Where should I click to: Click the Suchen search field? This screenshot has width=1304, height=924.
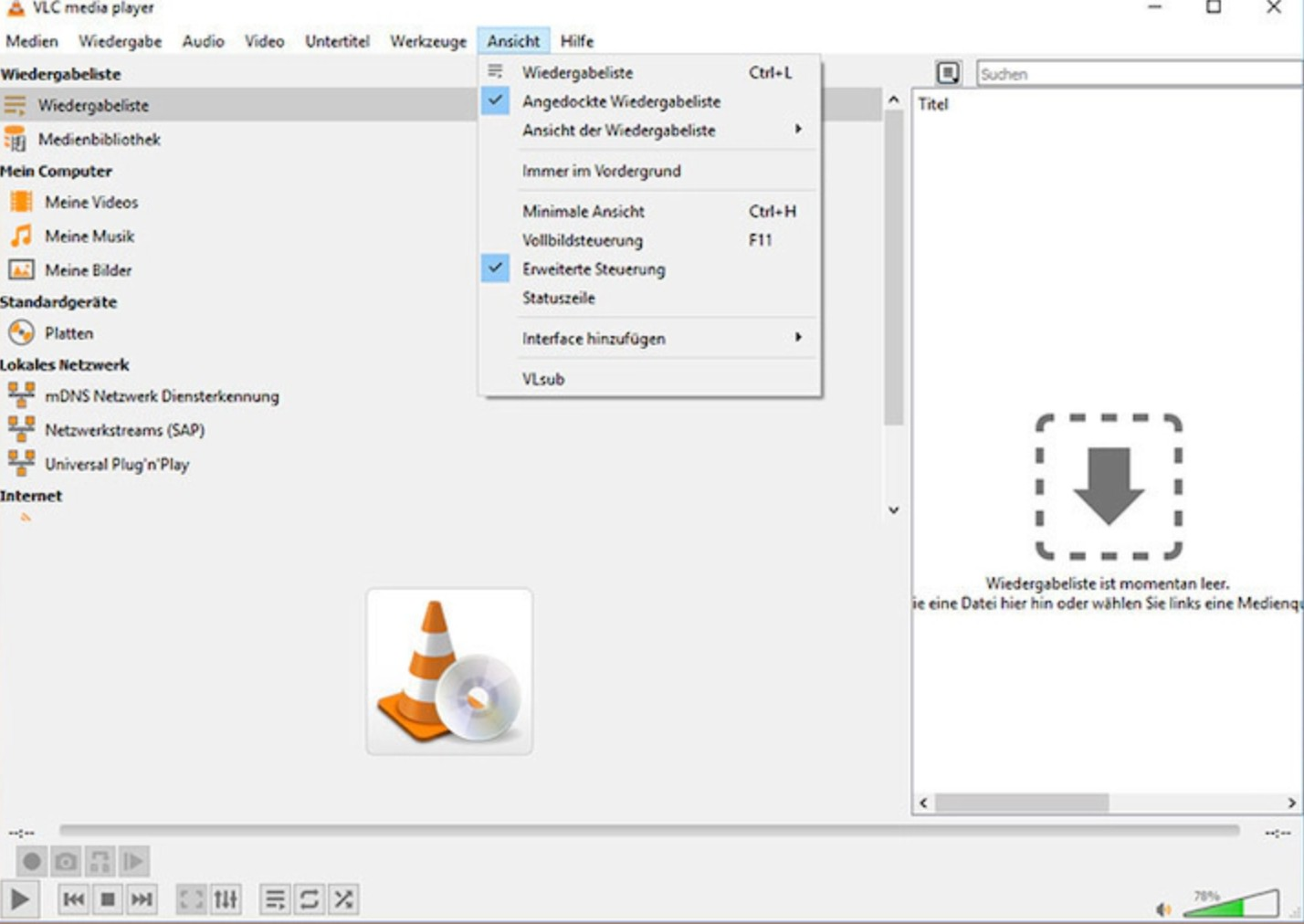coord(1140,74)
